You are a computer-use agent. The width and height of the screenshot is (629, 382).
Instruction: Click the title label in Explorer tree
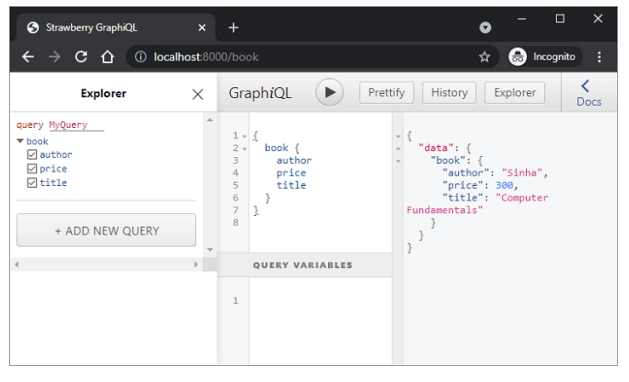click(x=53, y=183)
